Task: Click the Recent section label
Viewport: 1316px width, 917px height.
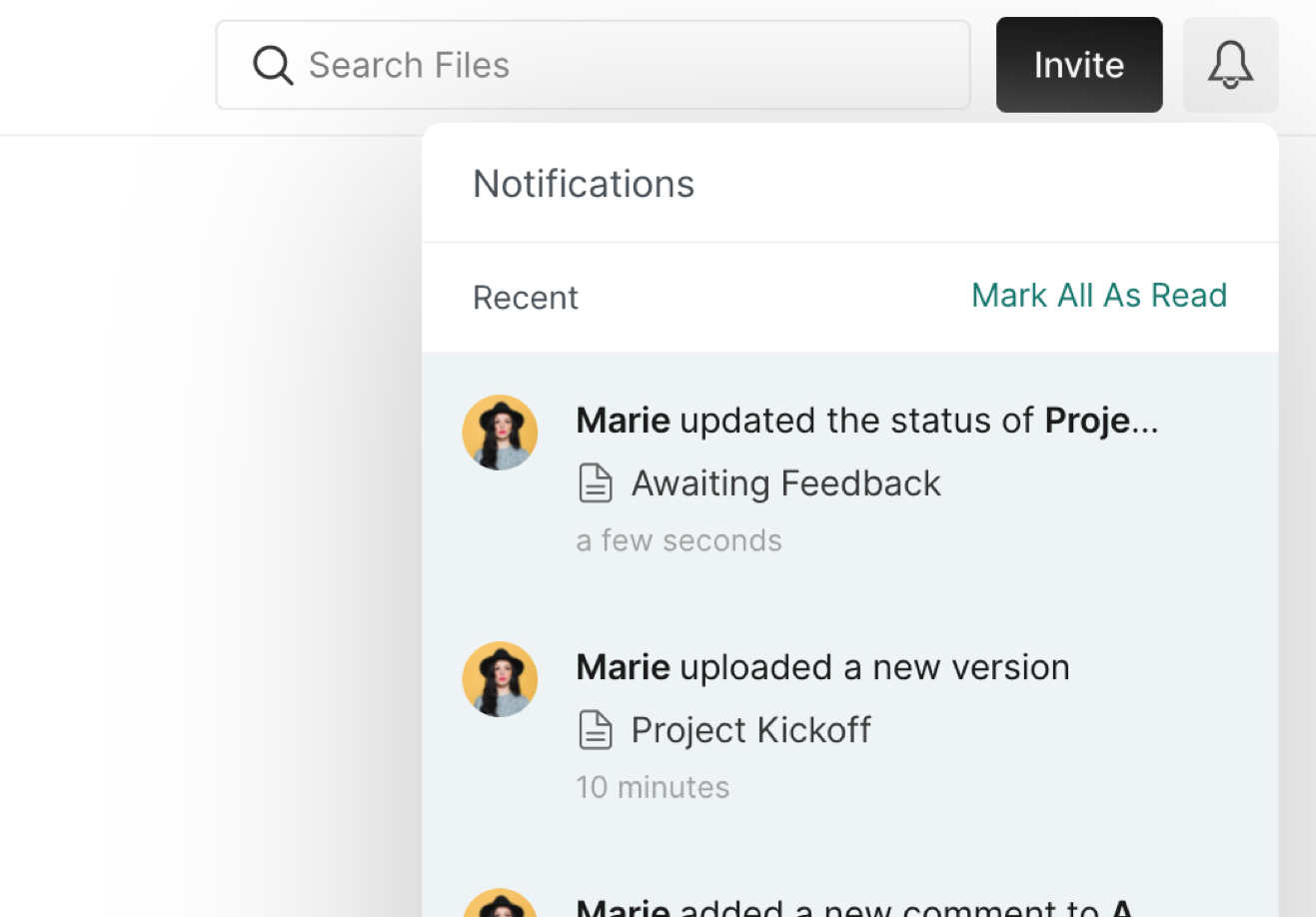Action: (x=526, y=298)
